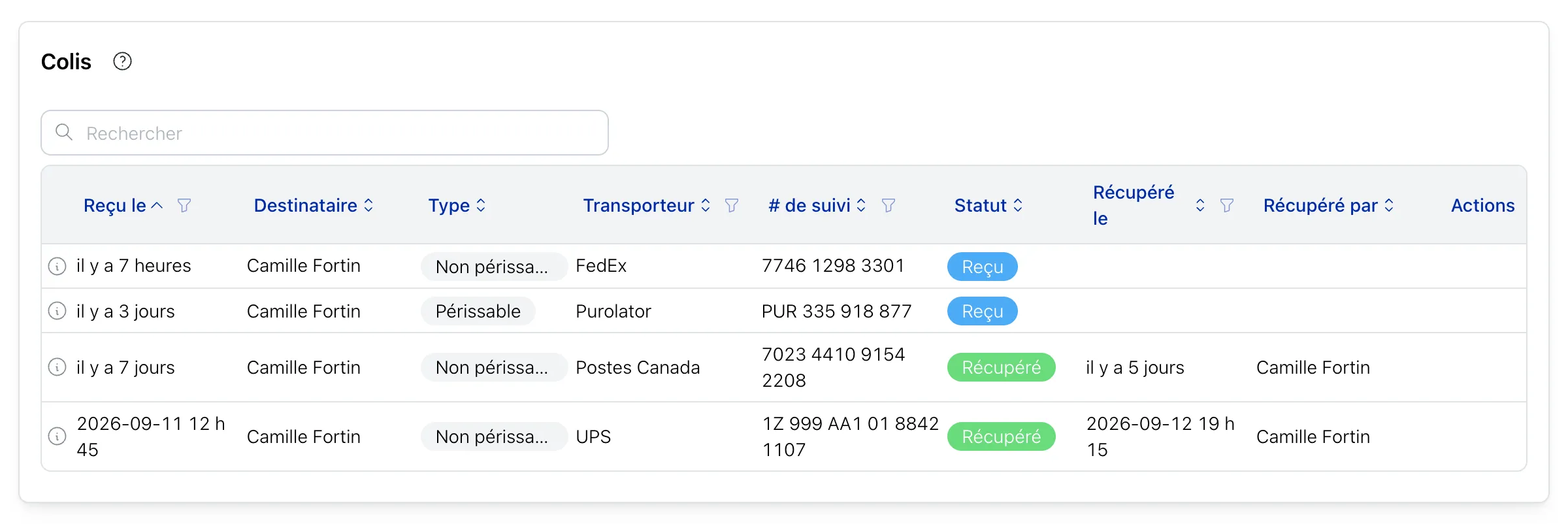Image resolution: width=1568 pixels, height=524 pixels.
Task: Click the Colis section title
Action: (x=66, y=61)
